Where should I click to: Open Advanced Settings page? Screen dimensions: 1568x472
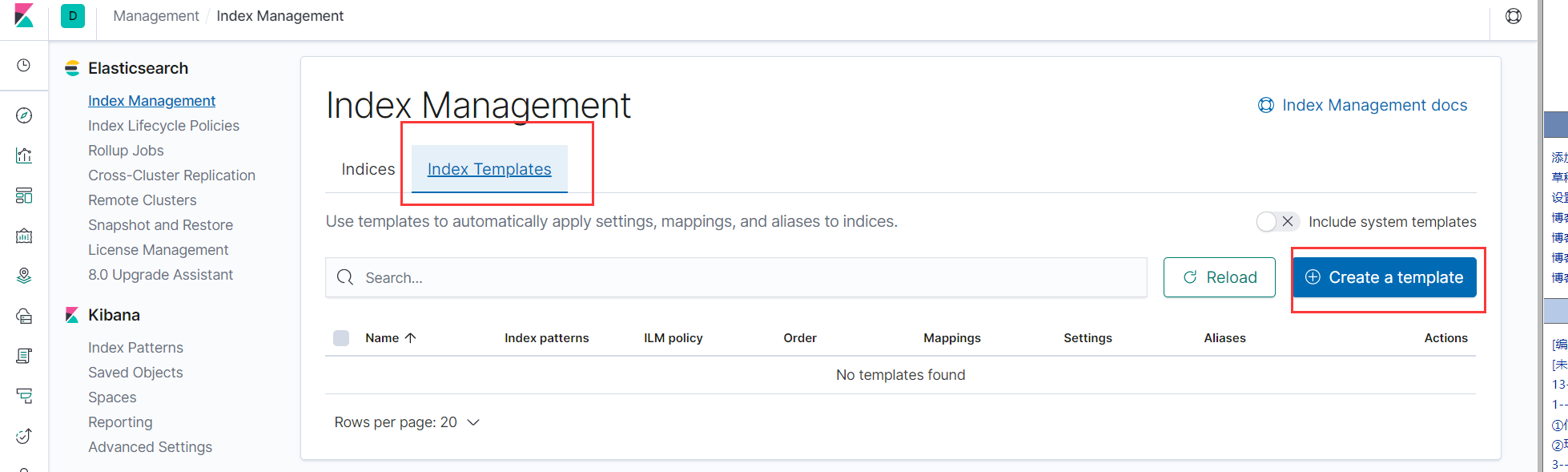click(x=150, y=447)
